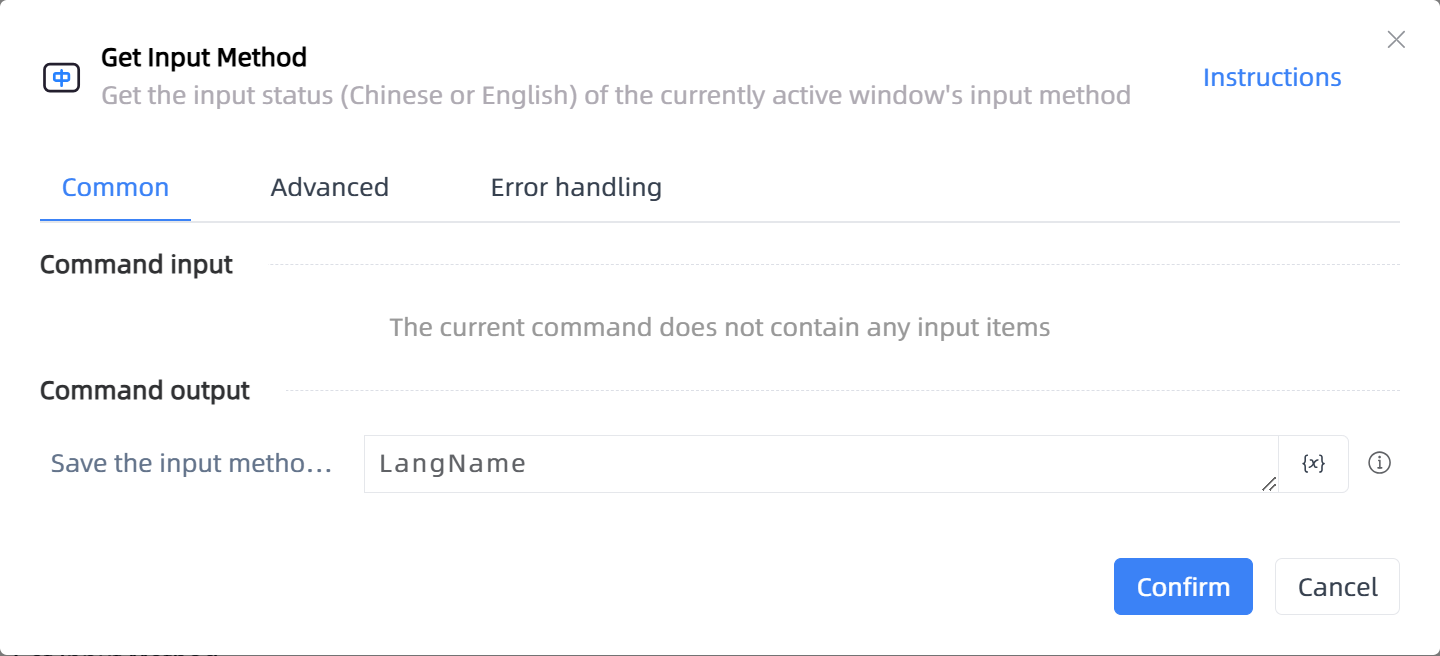Click the command description text under the title
1440x656 pixels.
(616, 96)
